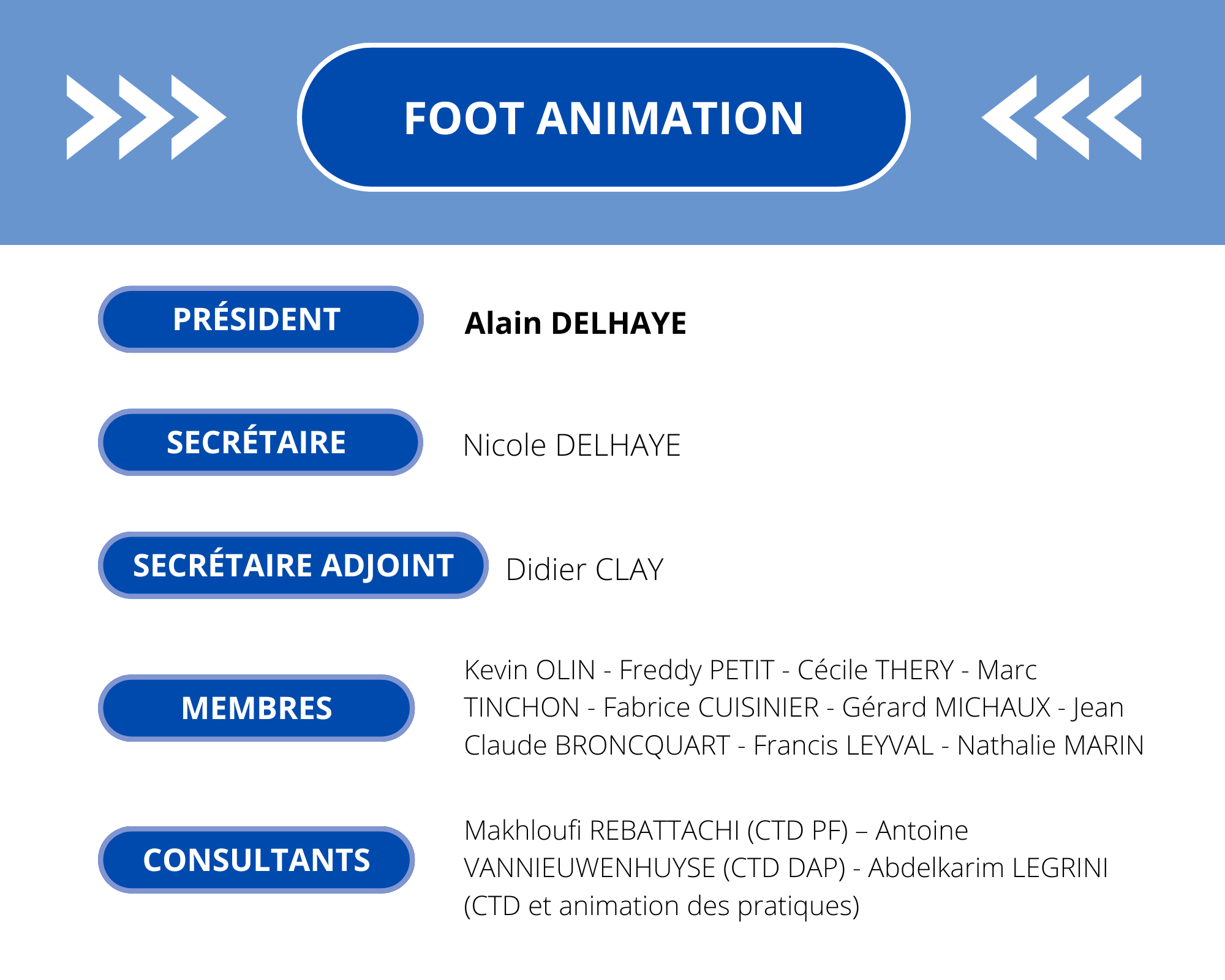Click Claude BRONCQUART in members list
This screenshot has width=1225, height=980.
coord(597,745)
